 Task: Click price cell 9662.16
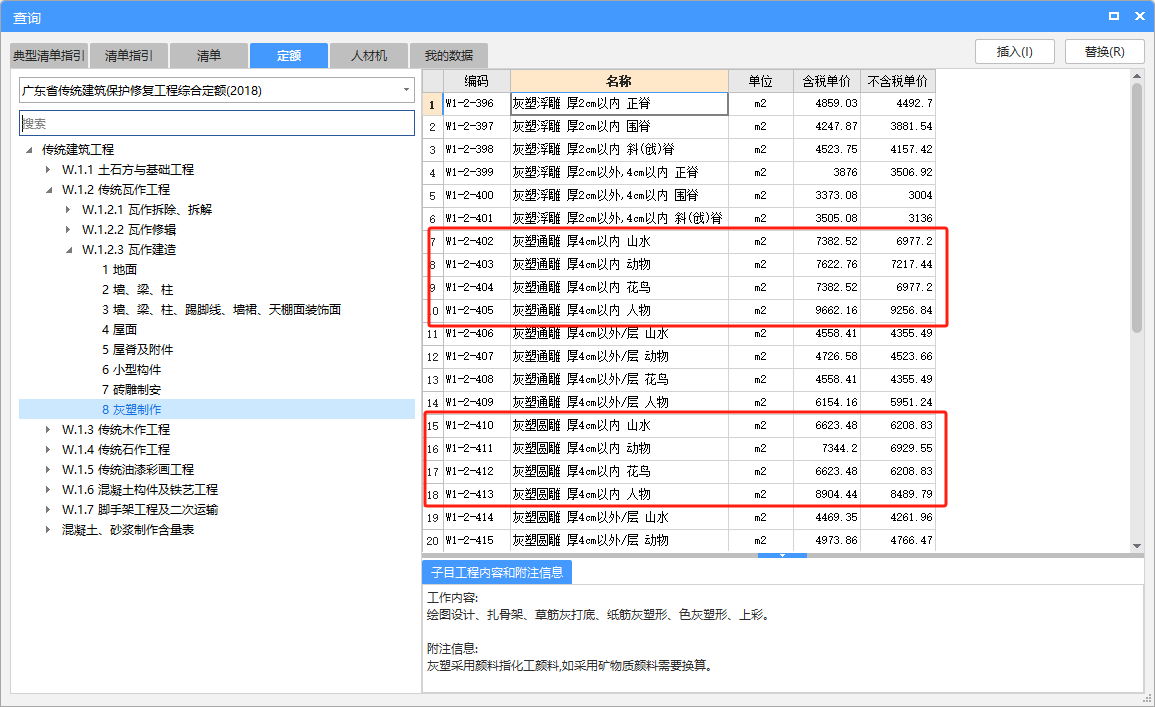click(826, 311)
